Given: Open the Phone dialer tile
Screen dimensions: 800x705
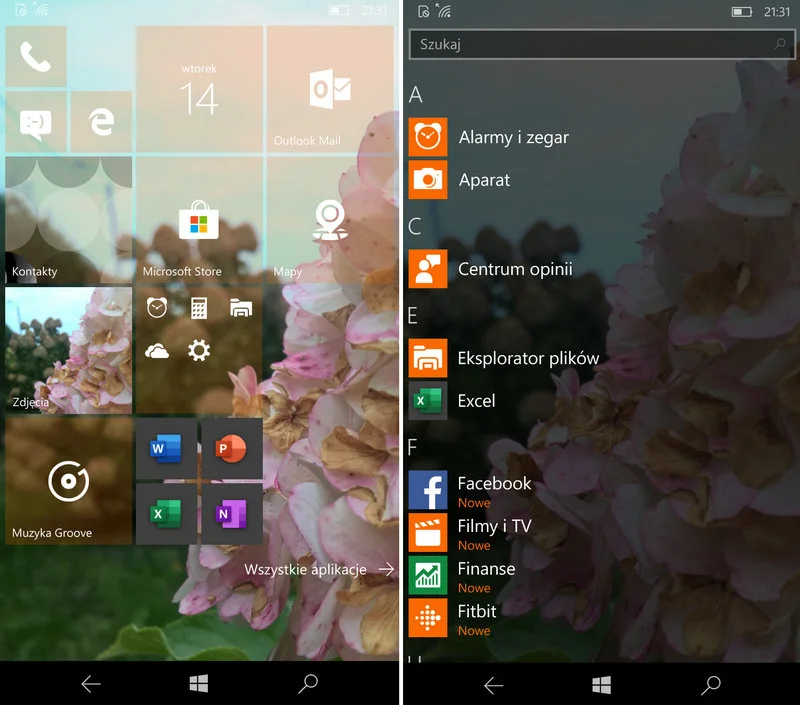Looking at the screenshot, I should coord(35,58).
